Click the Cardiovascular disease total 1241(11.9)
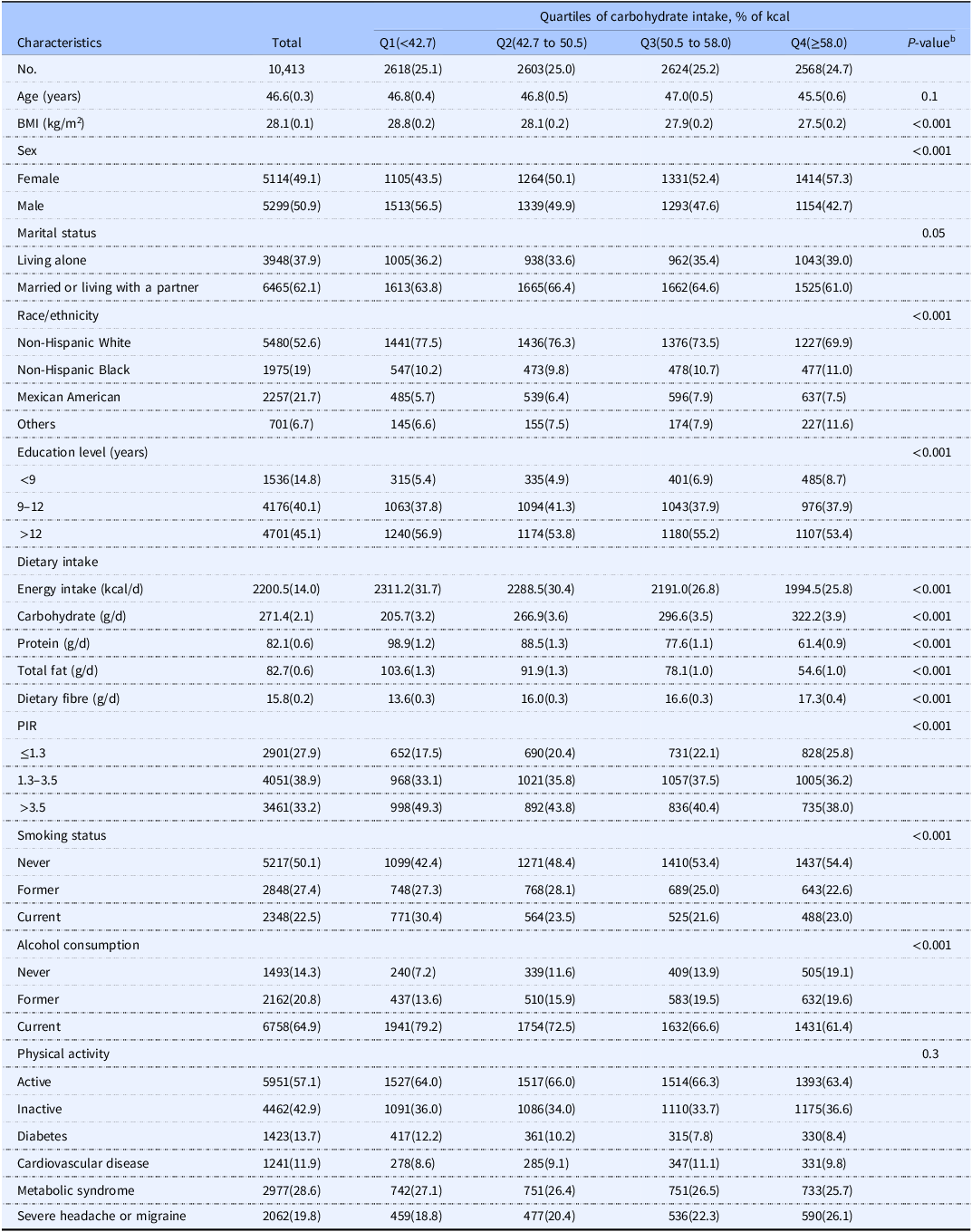The height and width of the screenshot is (1232, 972). coord(291,1163)
